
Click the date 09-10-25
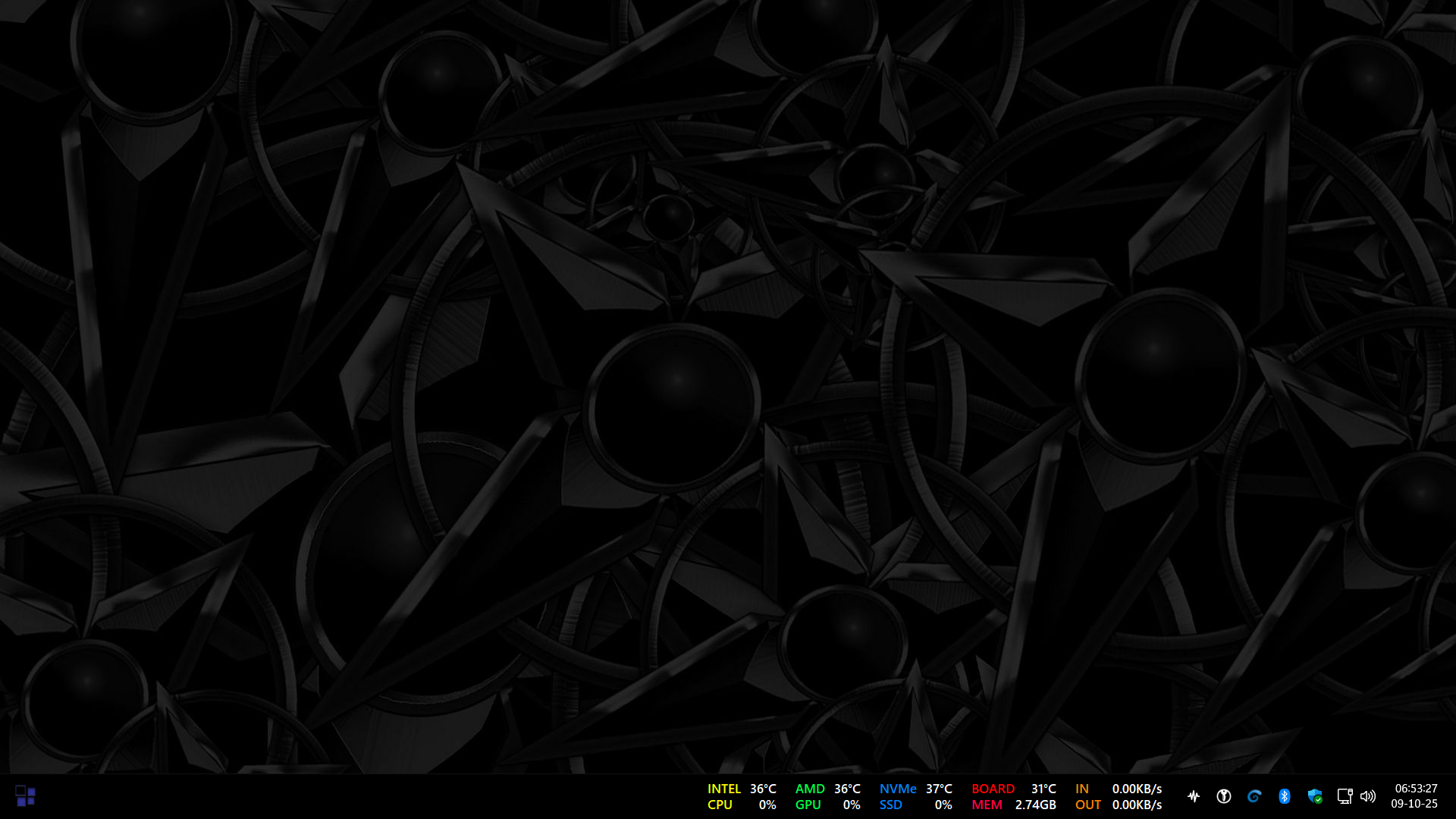click(x=1414, y=804)
